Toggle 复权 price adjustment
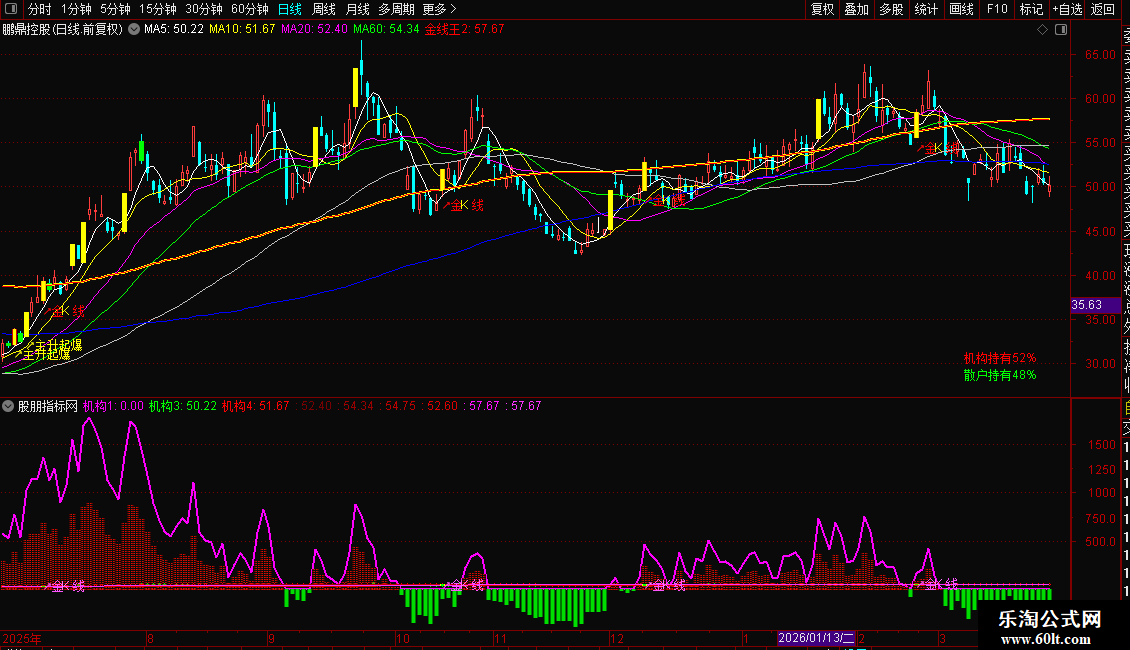The height and width of the screenshot is (650, 1130). pos(822,9)
